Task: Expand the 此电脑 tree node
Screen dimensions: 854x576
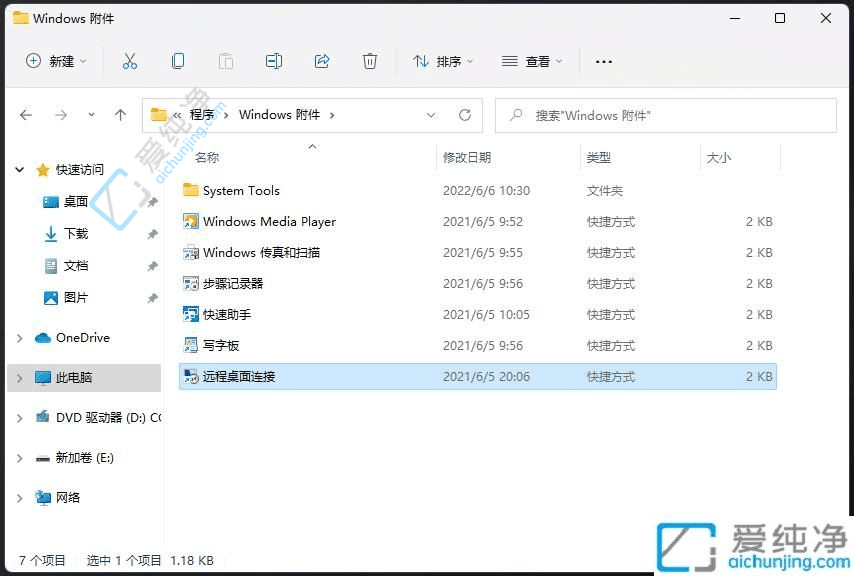Action: click(20, 378)
